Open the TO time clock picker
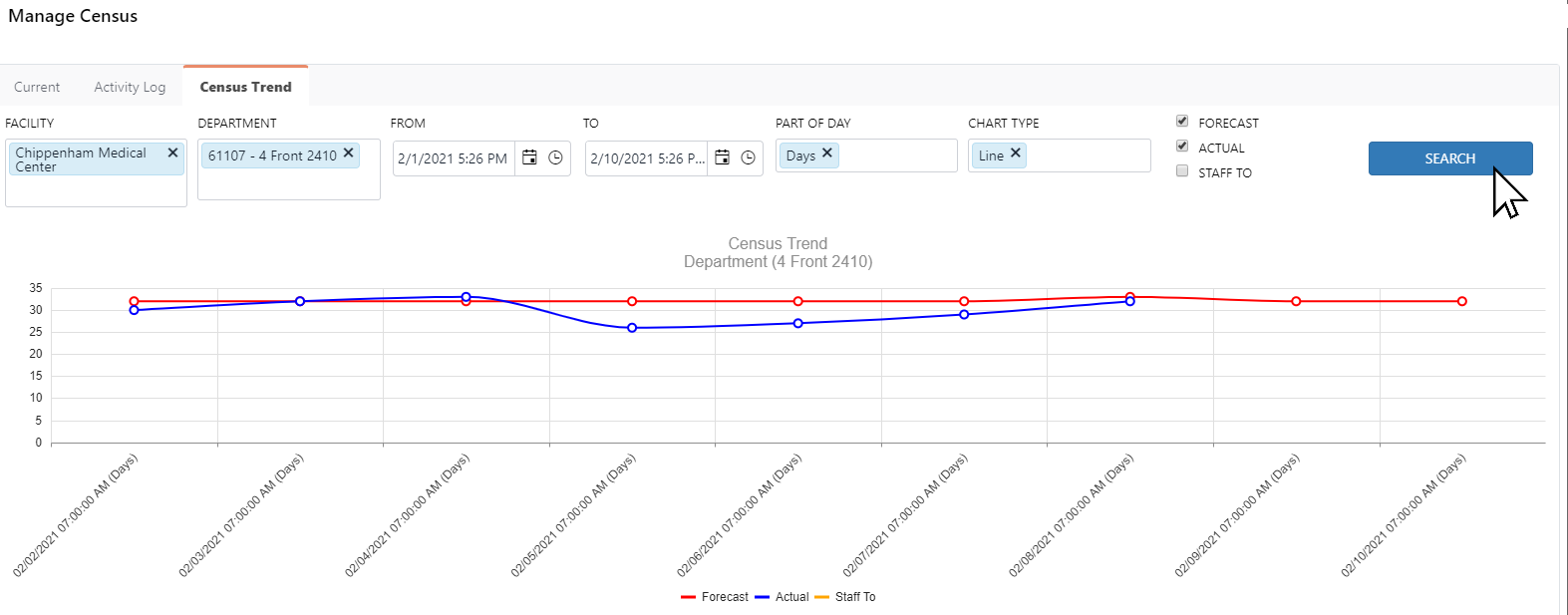This screenshot has width=1568, height=615. (748, 157)
